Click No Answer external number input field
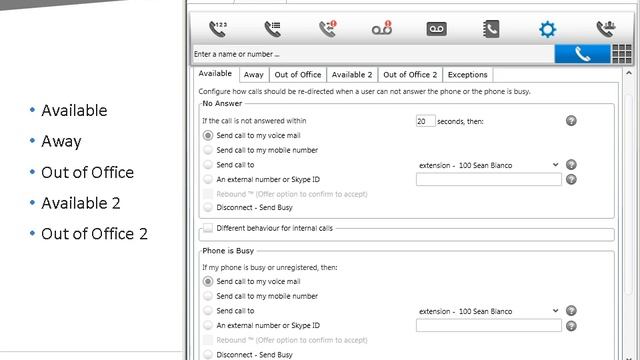This screenshot has height=360, width=640. [x=489, y=179]
